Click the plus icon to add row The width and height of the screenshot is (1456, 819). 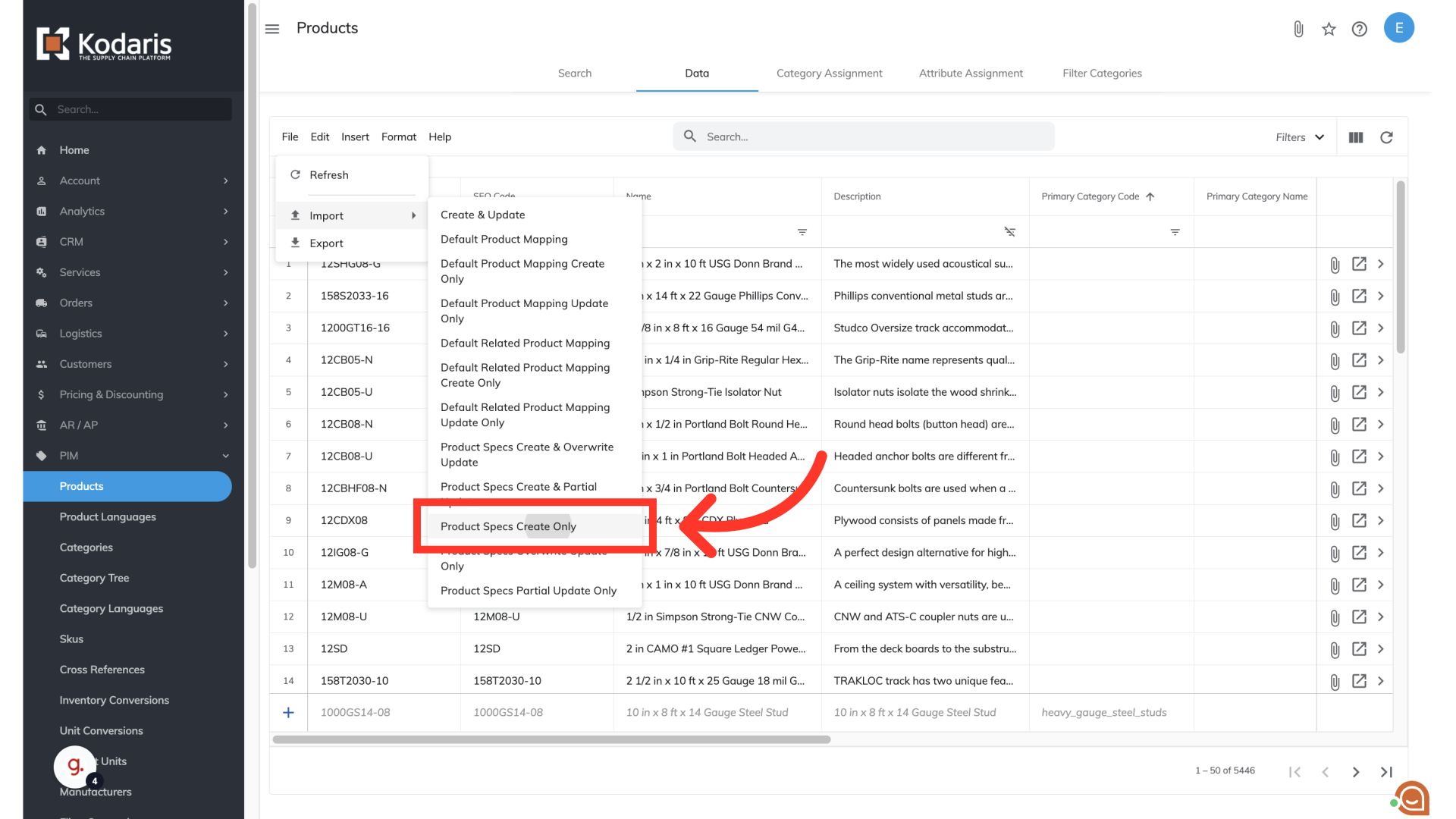click(288, 712)
